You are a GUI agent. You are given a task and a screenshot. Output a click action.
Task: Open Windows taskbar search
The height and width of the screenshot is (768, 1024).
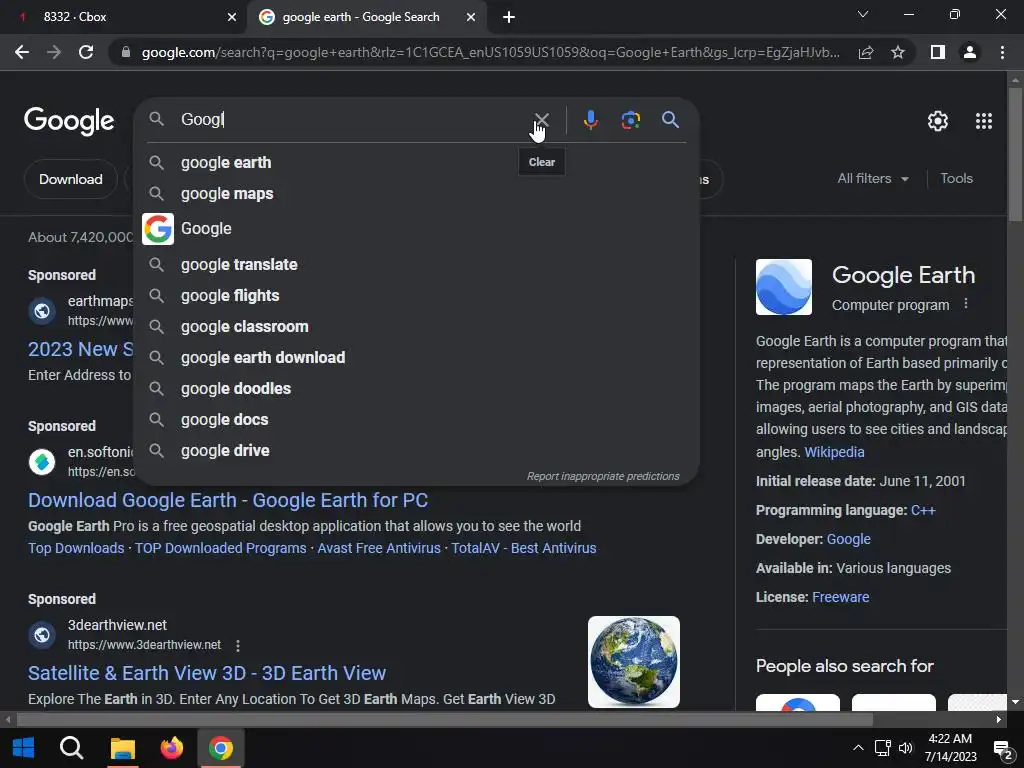(72, 748)
